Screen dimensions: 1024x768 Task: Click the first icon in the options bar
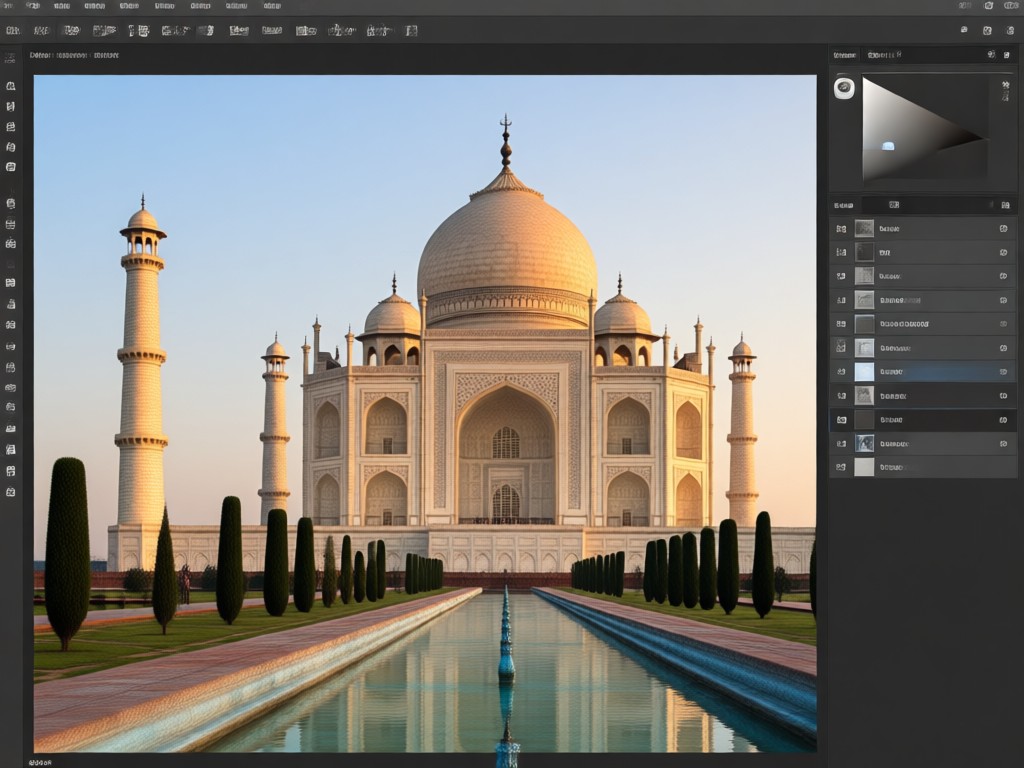(x=12, y=31)
